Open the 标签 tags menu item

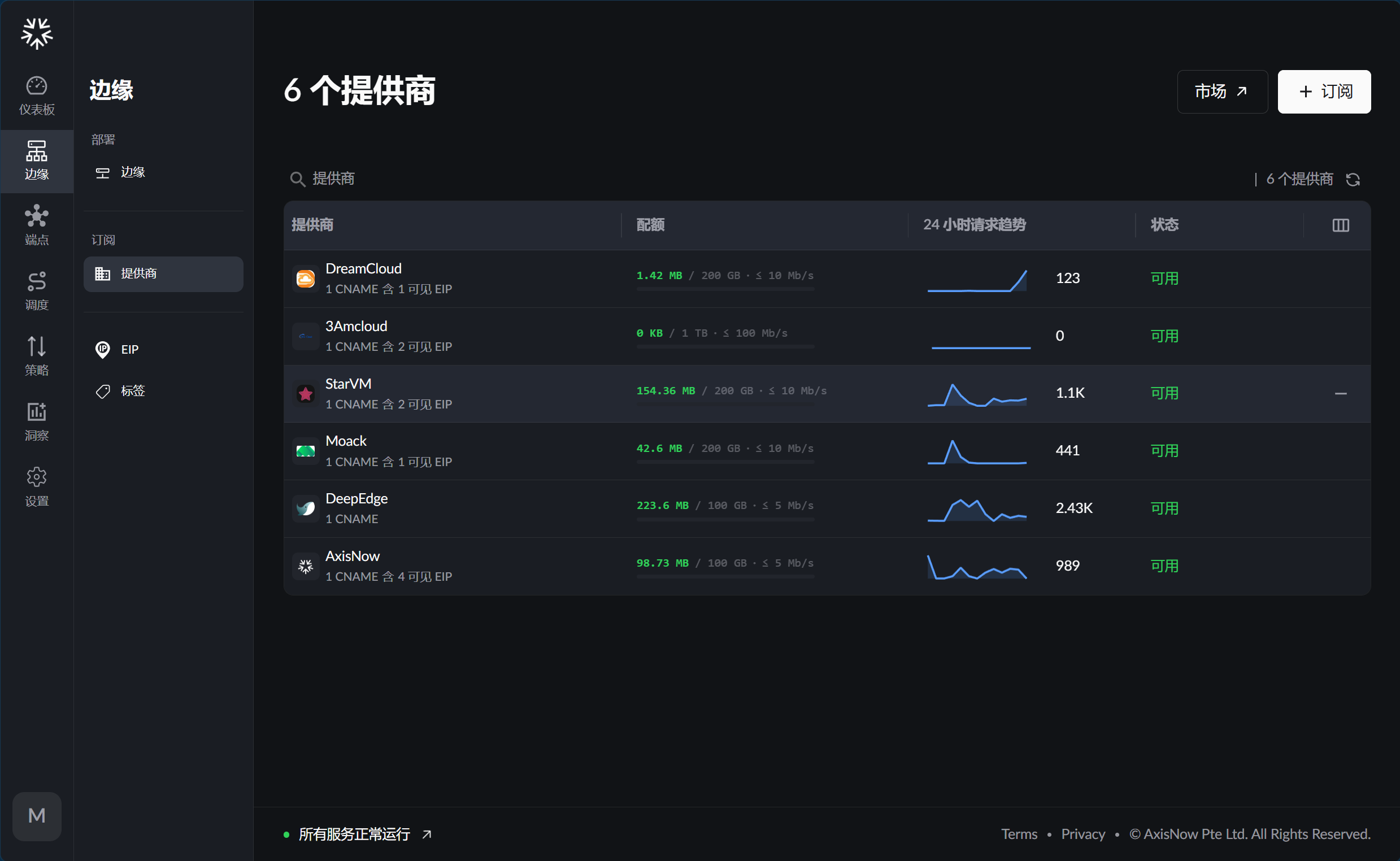point(163,390)
